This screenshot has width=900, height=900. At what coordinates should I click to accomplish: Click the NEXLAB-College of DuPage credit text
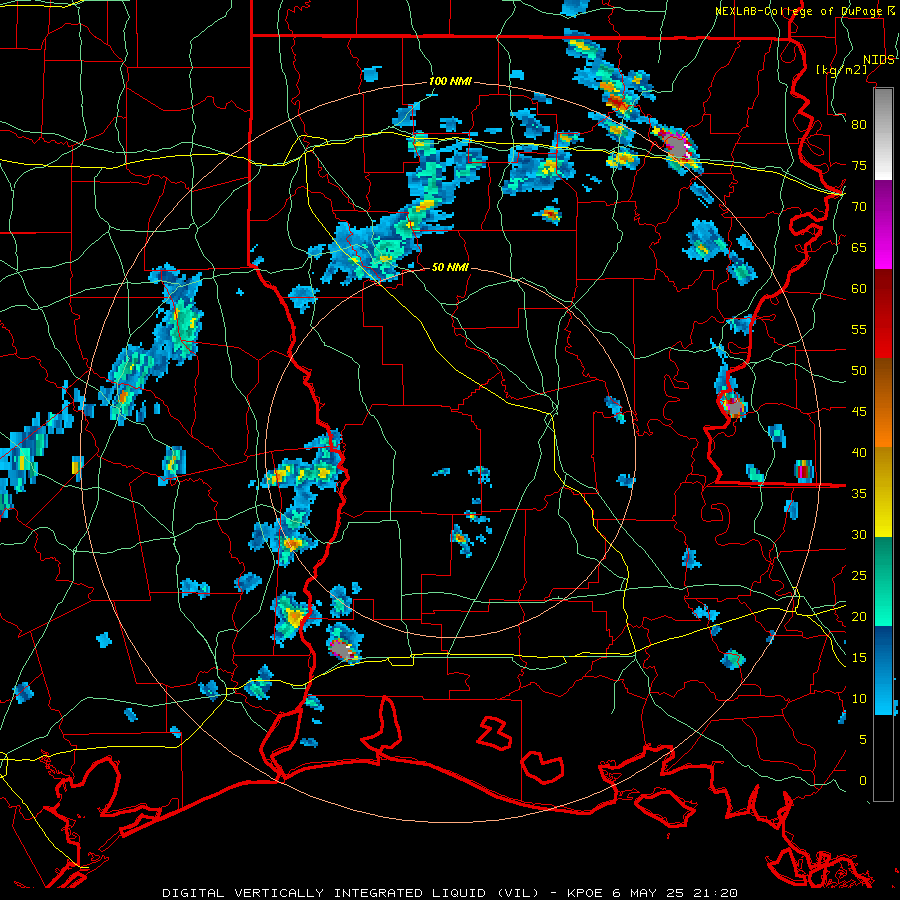click(800, 11)
